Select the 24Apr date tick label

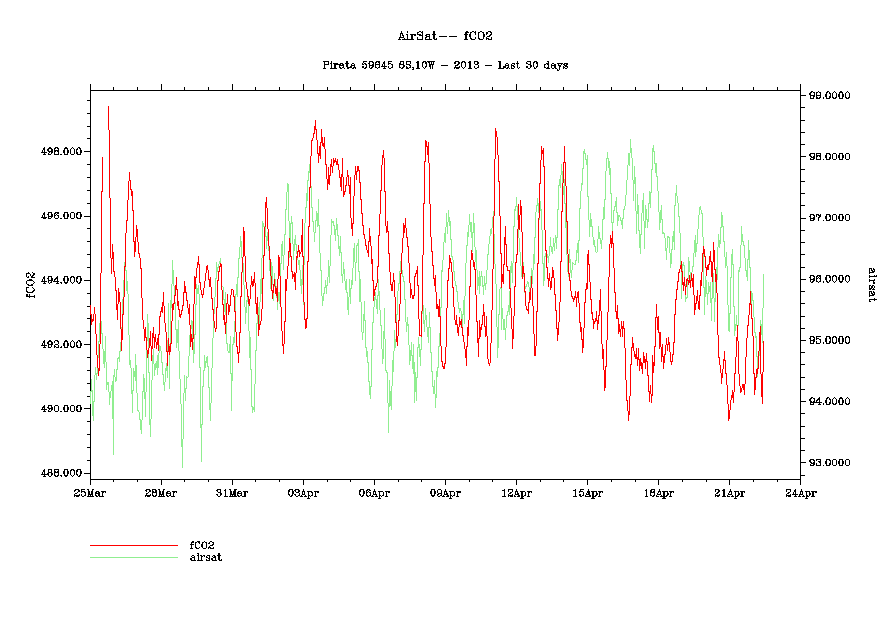tap(800, 493)
